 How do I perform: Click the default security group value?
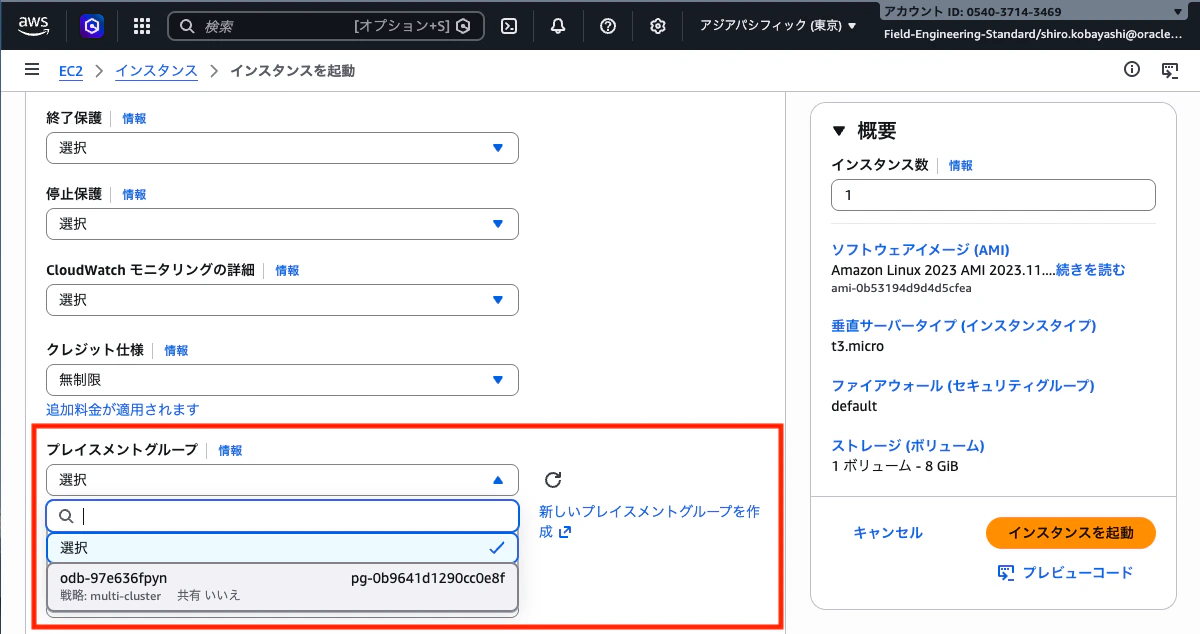(x=854, y=406)
